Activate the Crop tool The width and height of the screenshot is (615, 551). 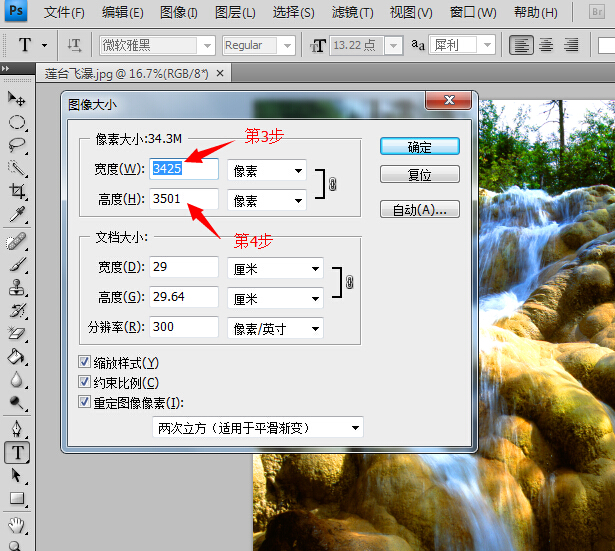pos(17,192)
